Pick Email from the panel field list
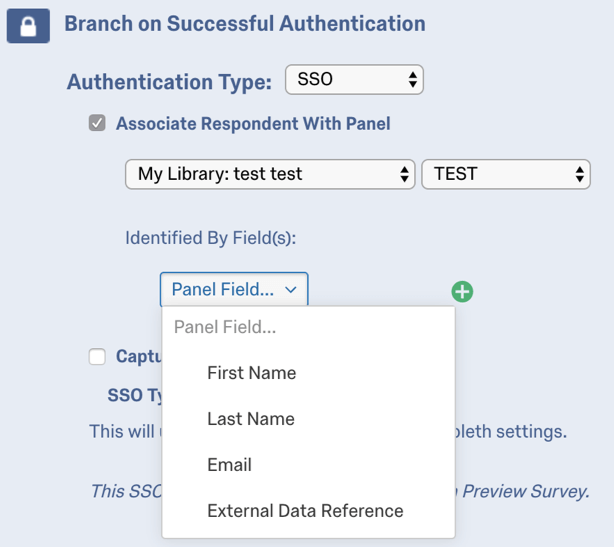The height and width of the screenshot is (547, 614). coord(229,465)
